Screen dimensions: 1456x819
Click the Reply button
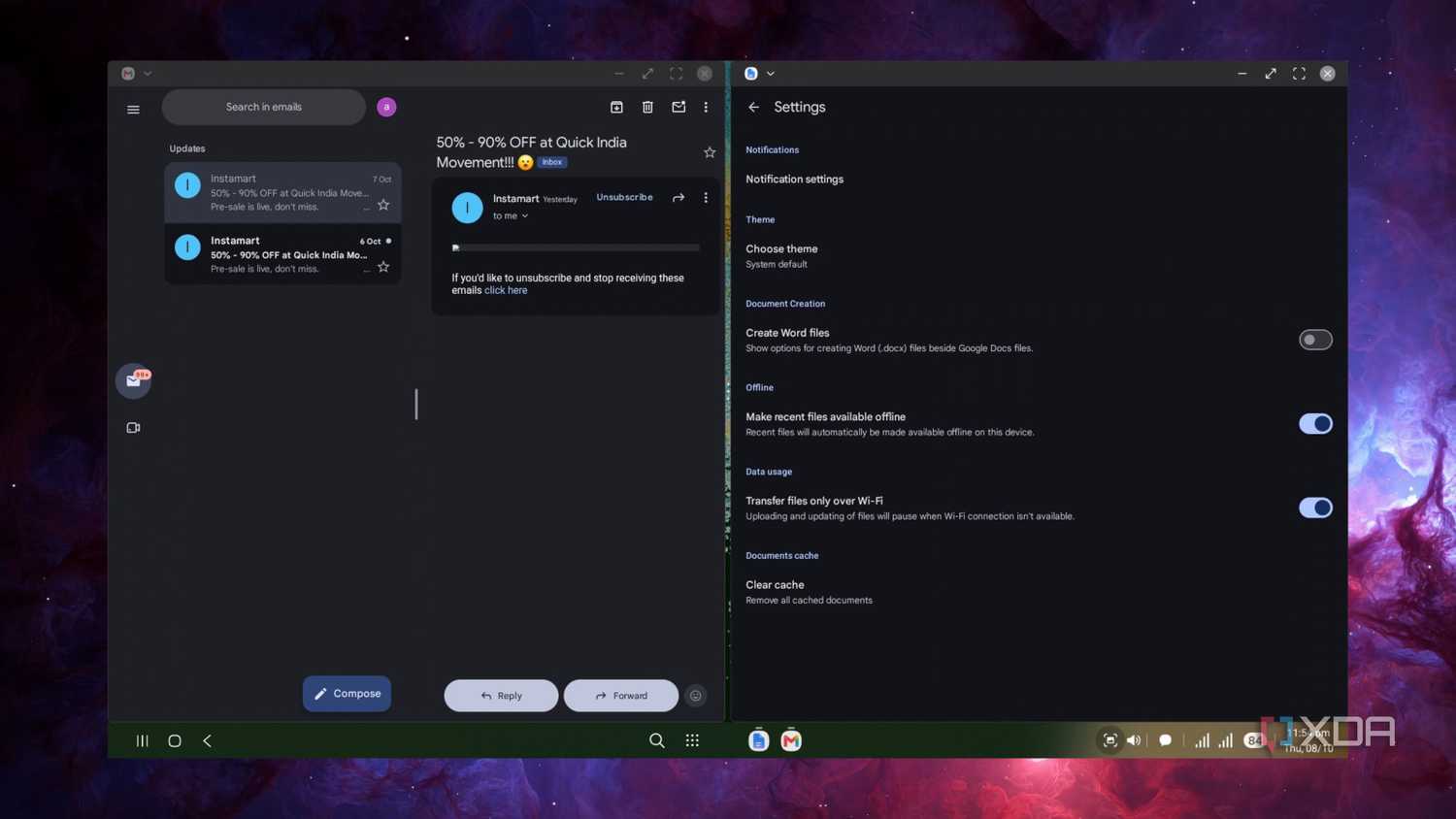501,696
